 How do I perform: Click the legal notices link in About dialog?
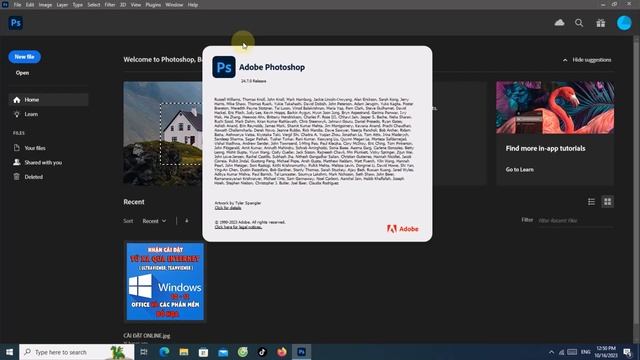tap(238, 227)
